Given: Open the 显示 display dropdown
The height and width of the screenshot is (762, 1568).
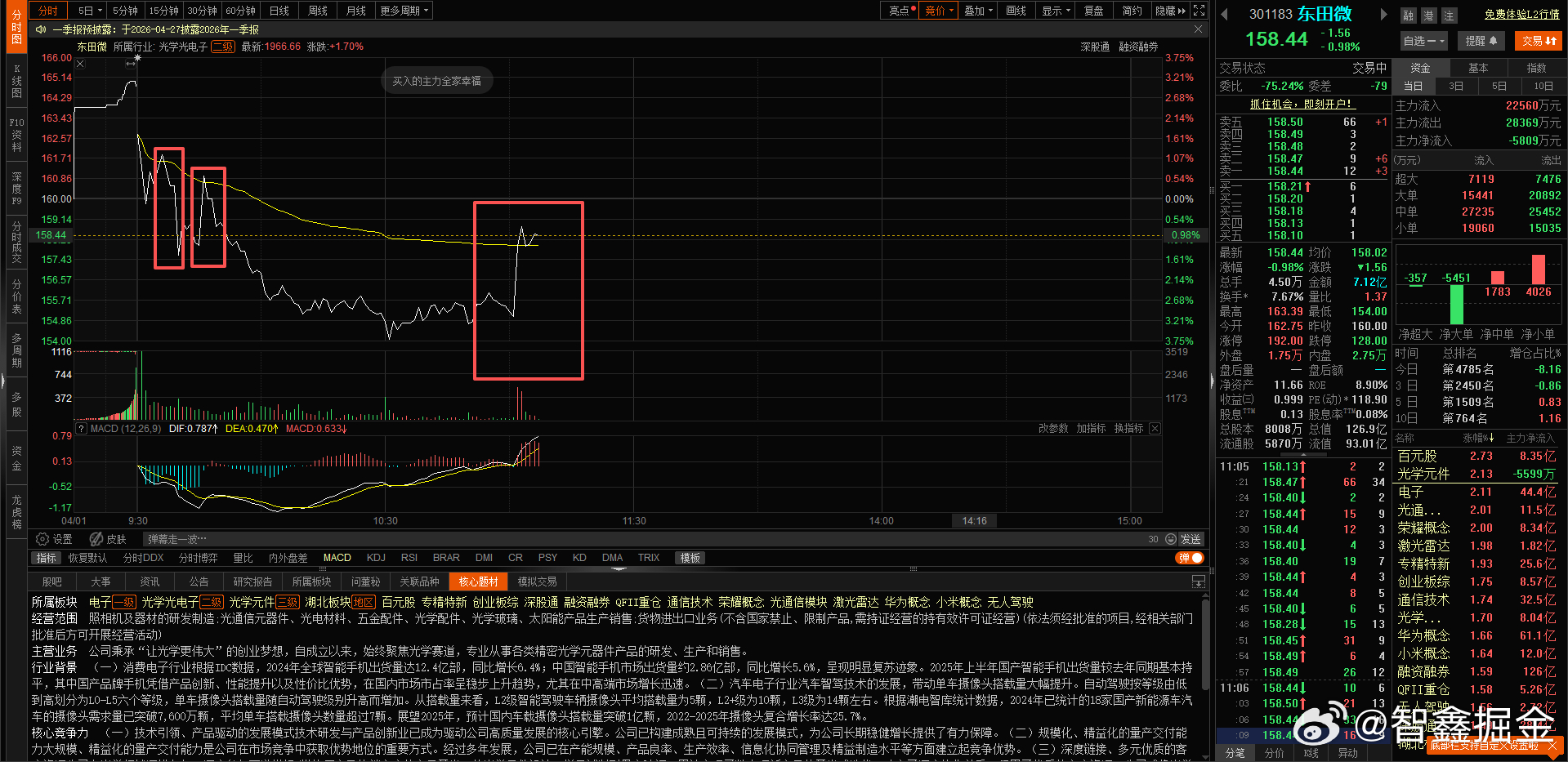Looking at the screenshot, I should (1056, 11).
